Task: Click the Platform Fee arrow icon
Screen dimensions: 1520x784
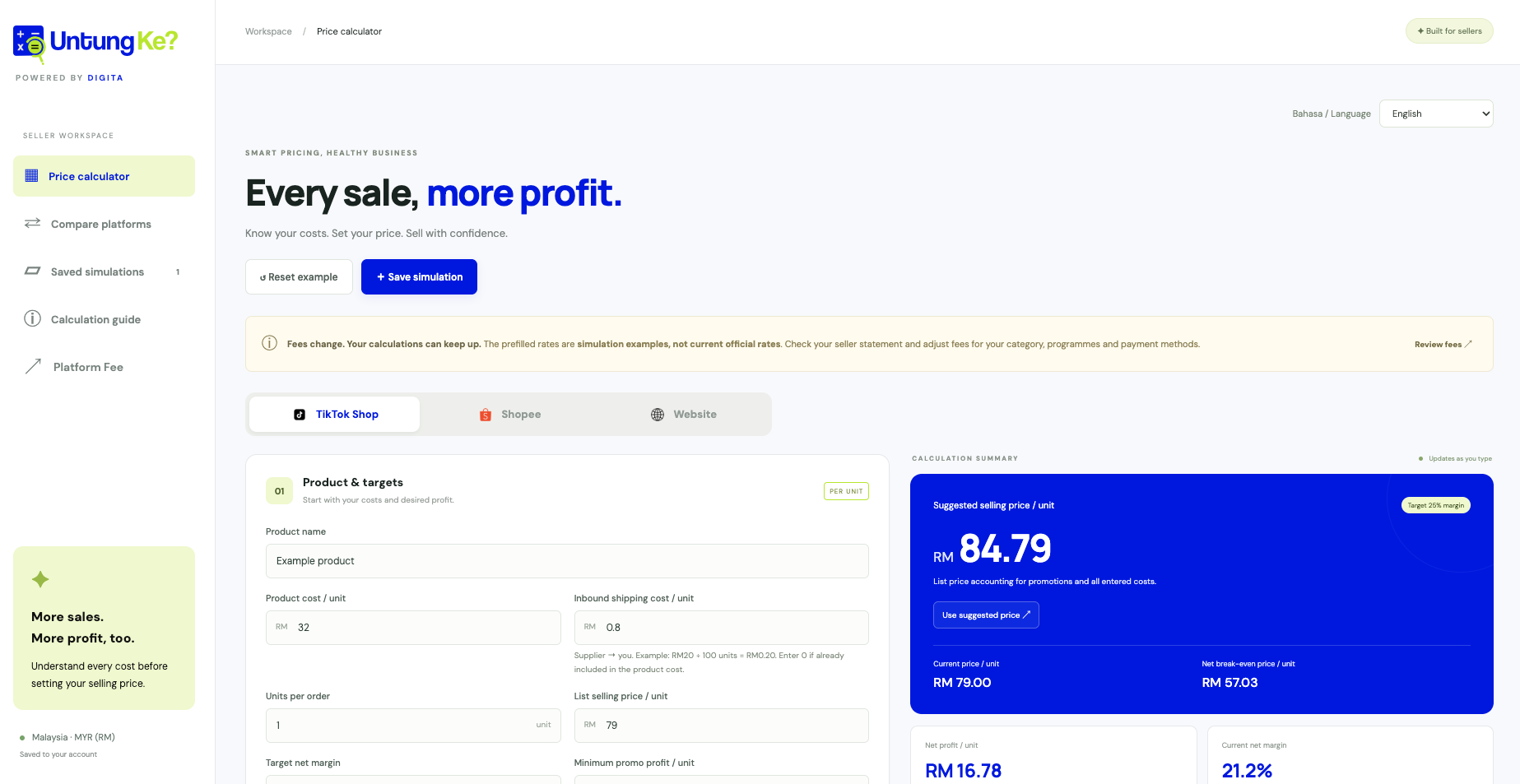Action: tap(33, 366)
